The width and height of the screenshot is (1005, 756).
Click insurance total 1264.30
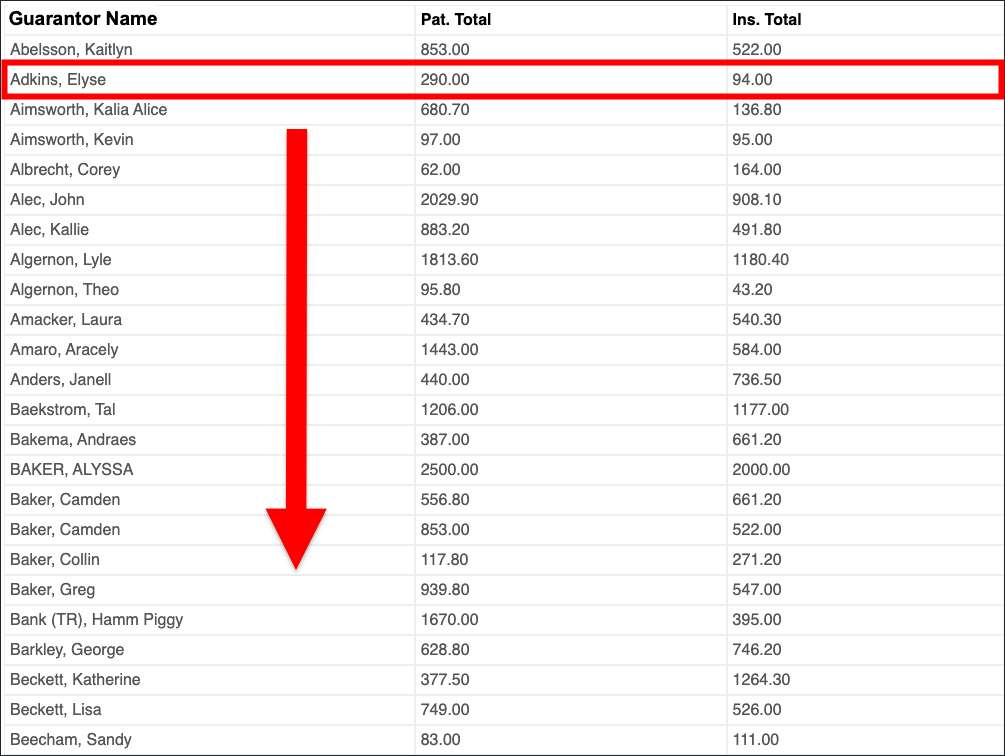click(761, 680)
